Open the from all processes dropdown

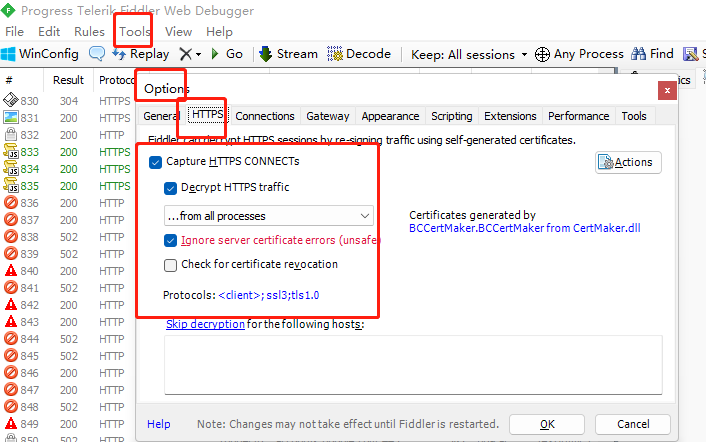(269, 216)
